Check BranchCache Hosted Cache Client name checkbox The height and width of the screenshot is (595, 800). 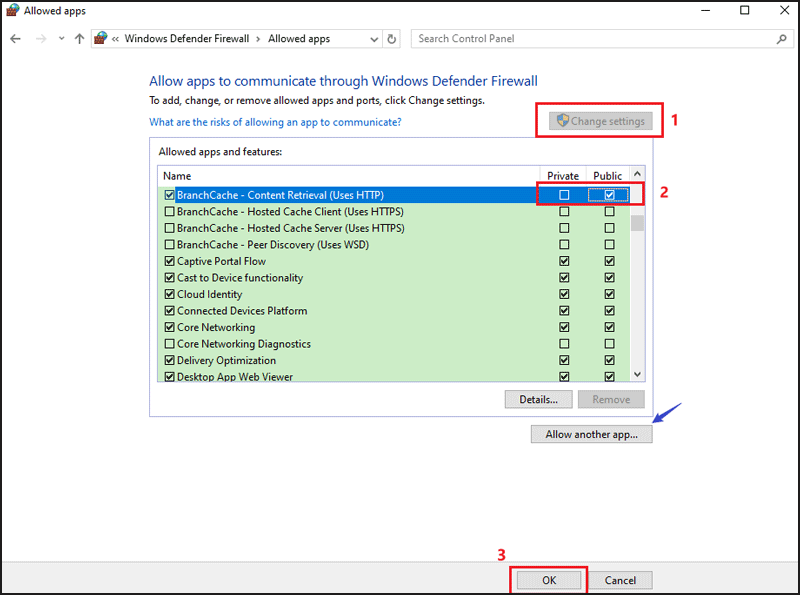click(169, 211)
